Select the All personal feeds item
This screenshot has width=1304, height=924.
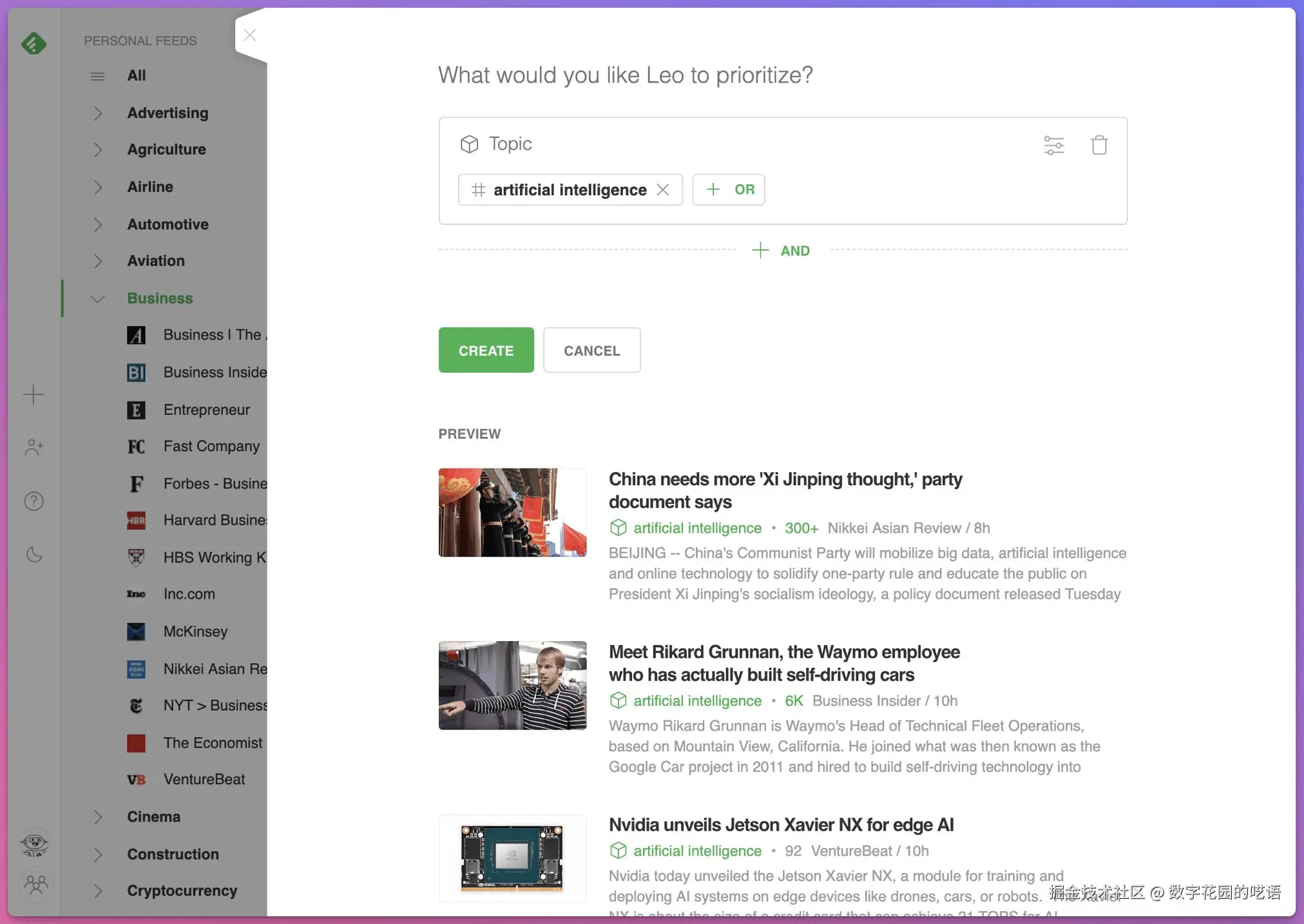coord(136,75)
